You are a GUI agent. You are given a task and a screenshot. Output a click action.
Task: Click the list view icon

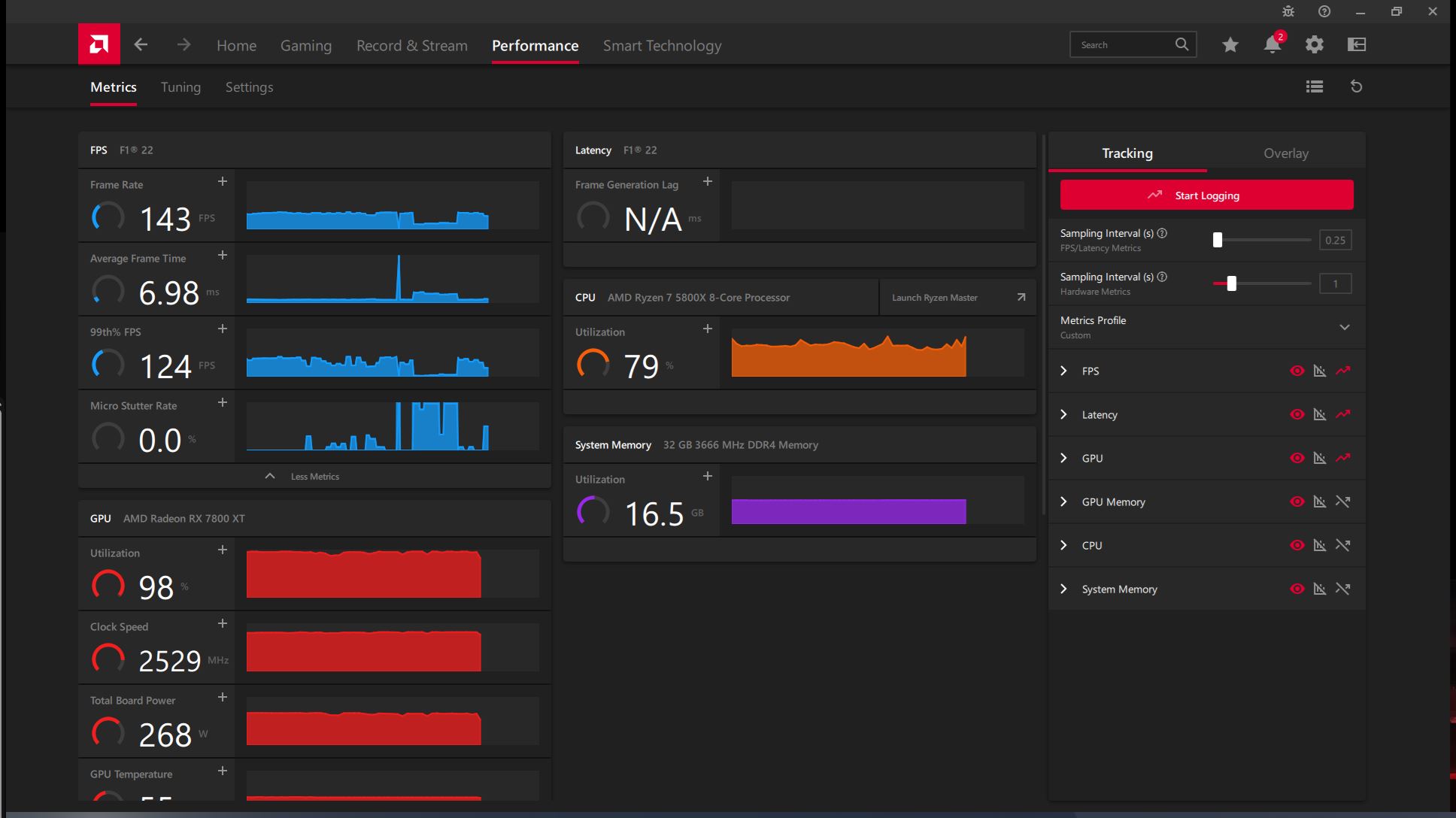pos(1315,86)
